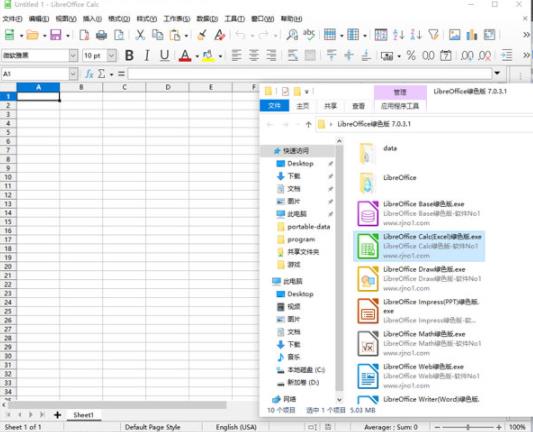
Task: Select Desktop under Quick access in Explorer
Action: [300, 163]
